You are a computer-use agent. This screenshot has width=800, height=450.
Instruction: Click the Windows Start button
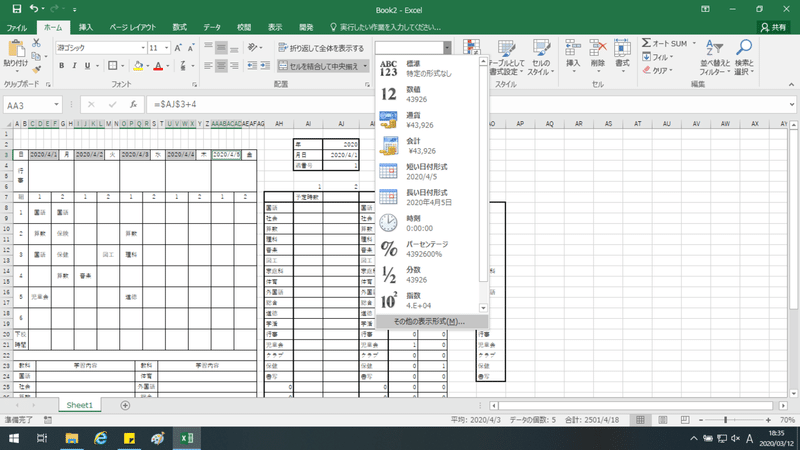click(x=14, y=438)
